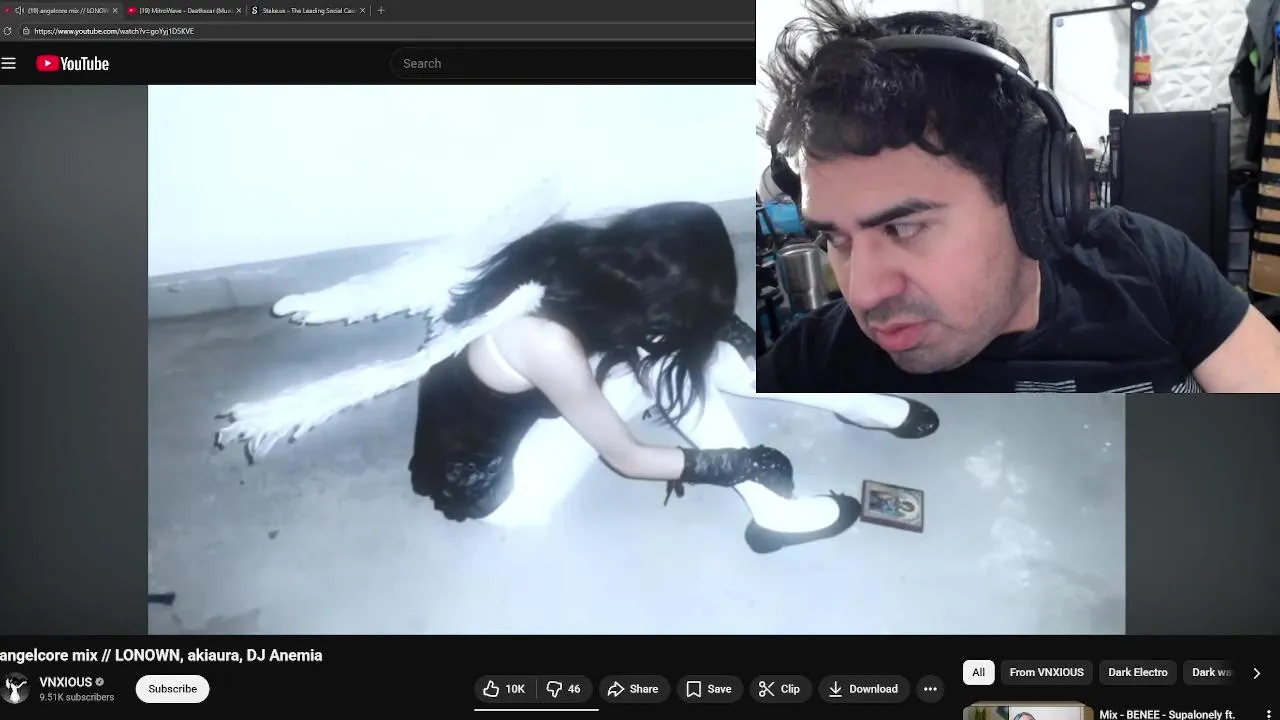Open the more actions three-dot menu

coord(930,689)
